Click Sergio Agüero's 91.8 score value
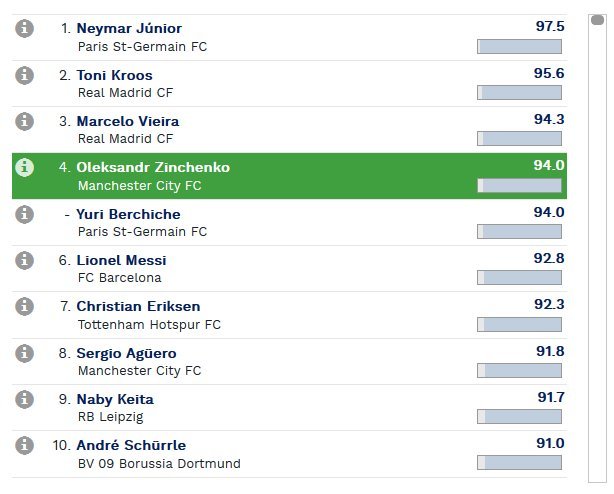614x494 pixels. coord(550,352)
